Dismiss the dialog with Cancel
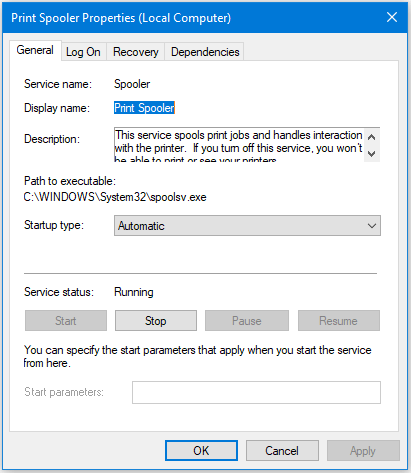The image size is (411, 473). [282, 451]
